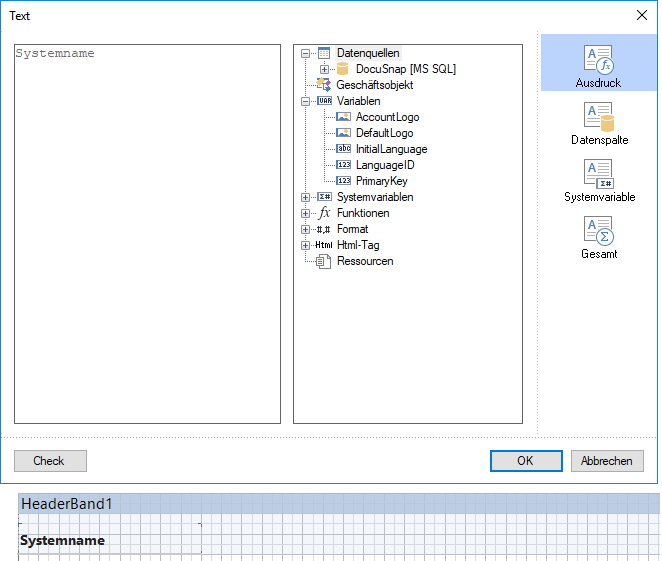
Task: Expand the DocuSnap [MS SQL] node
Action: click(324, 69)
